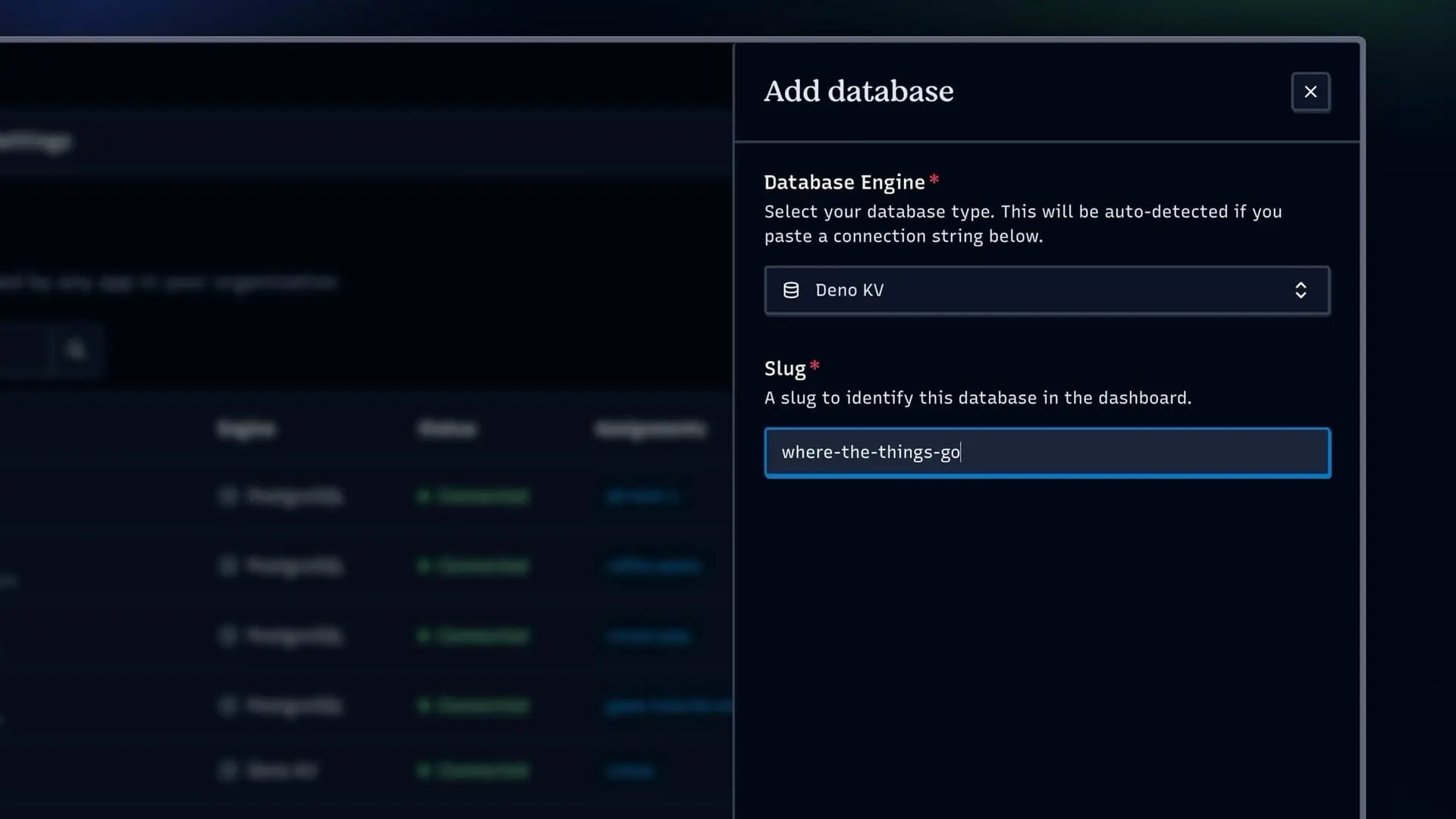This screenshot has width=1456, height=819.
Task: Click the Status column header
Action: click(447, 428)
